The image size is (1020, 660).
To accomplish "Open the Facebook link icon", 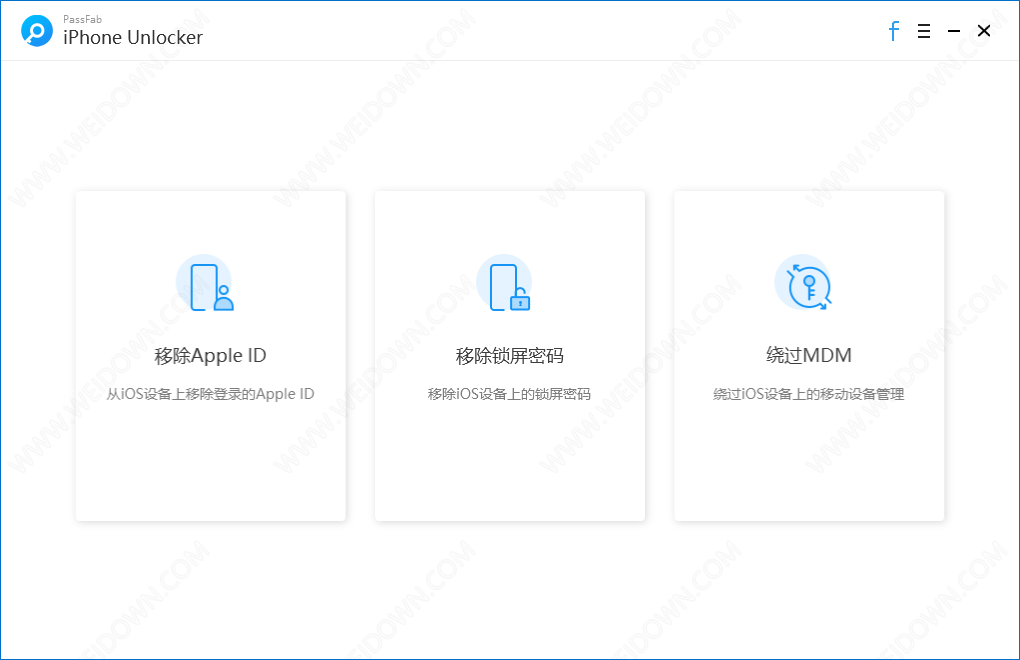I will [894, 31].
